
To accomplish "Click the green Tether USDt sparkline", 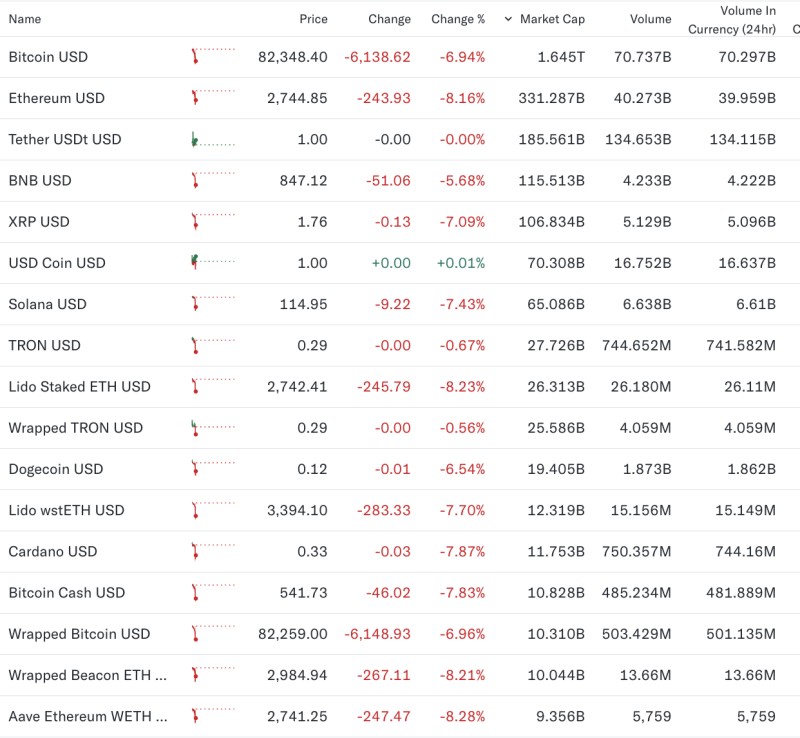I will [210, 139].
